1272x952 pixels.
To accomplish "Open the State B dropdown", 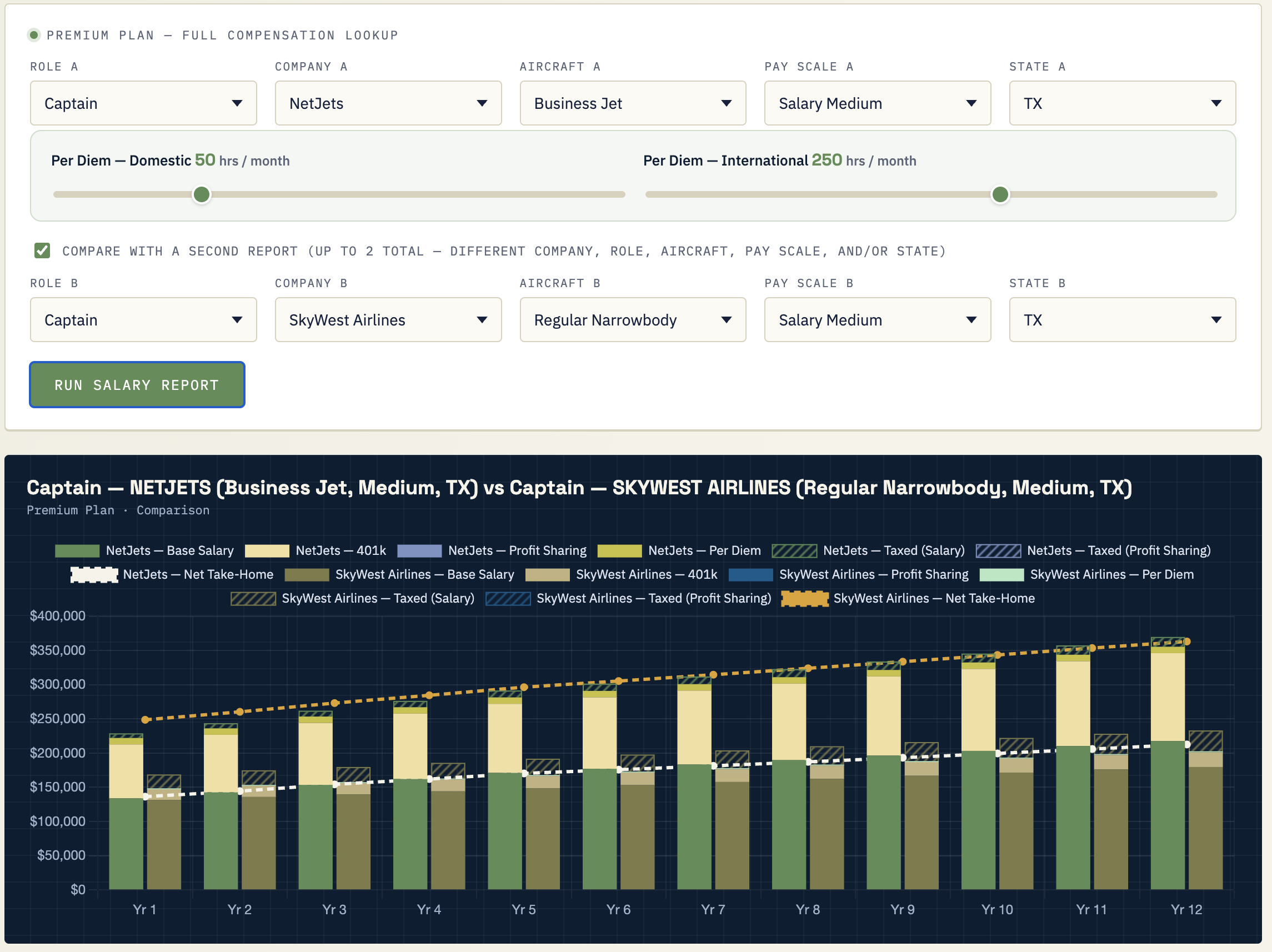I will pos(1123,320).
